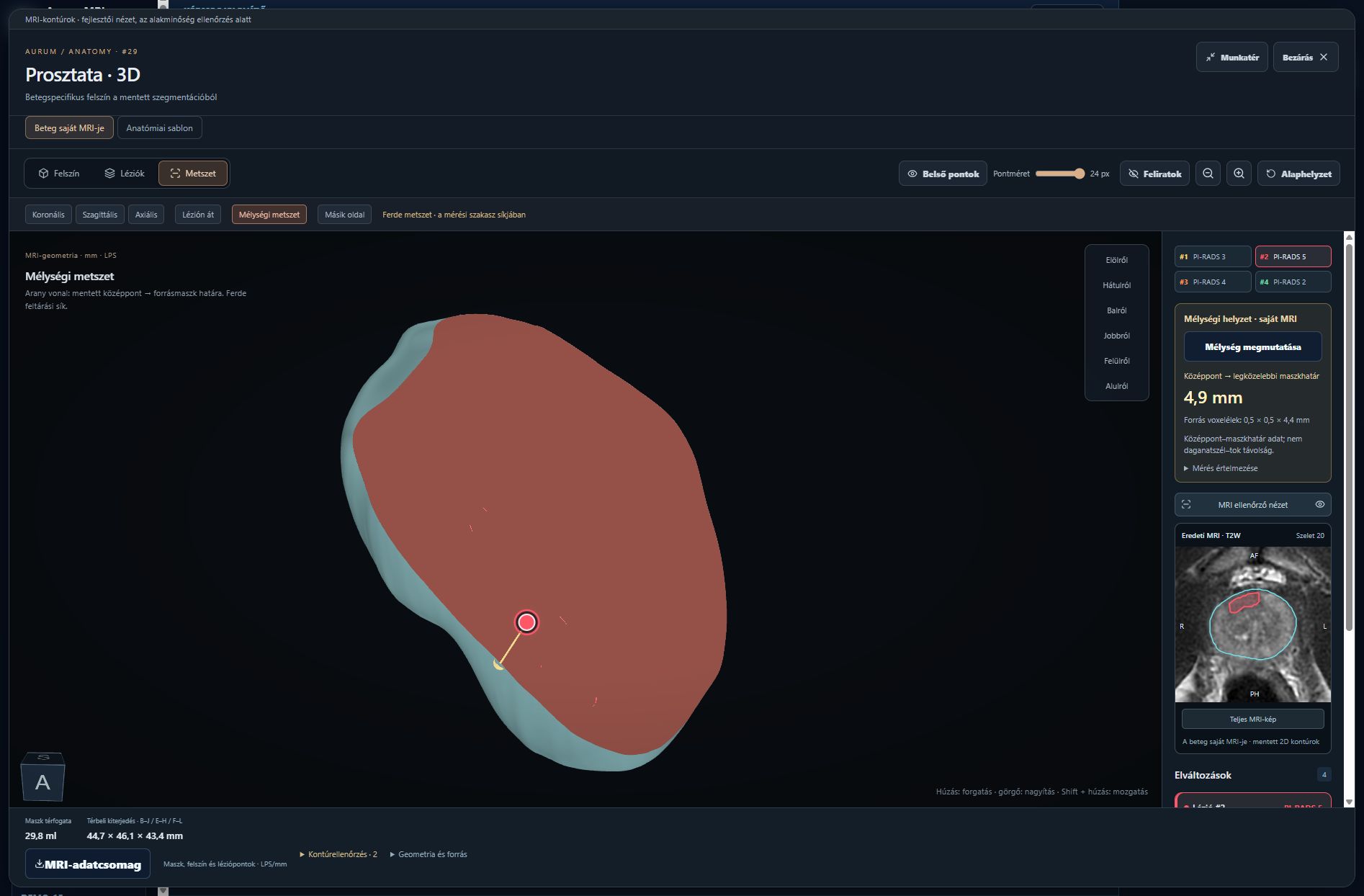Viewport: 1364px width, 896px height.
Task: Select the Léziók layers view
Action: (125, 174)
